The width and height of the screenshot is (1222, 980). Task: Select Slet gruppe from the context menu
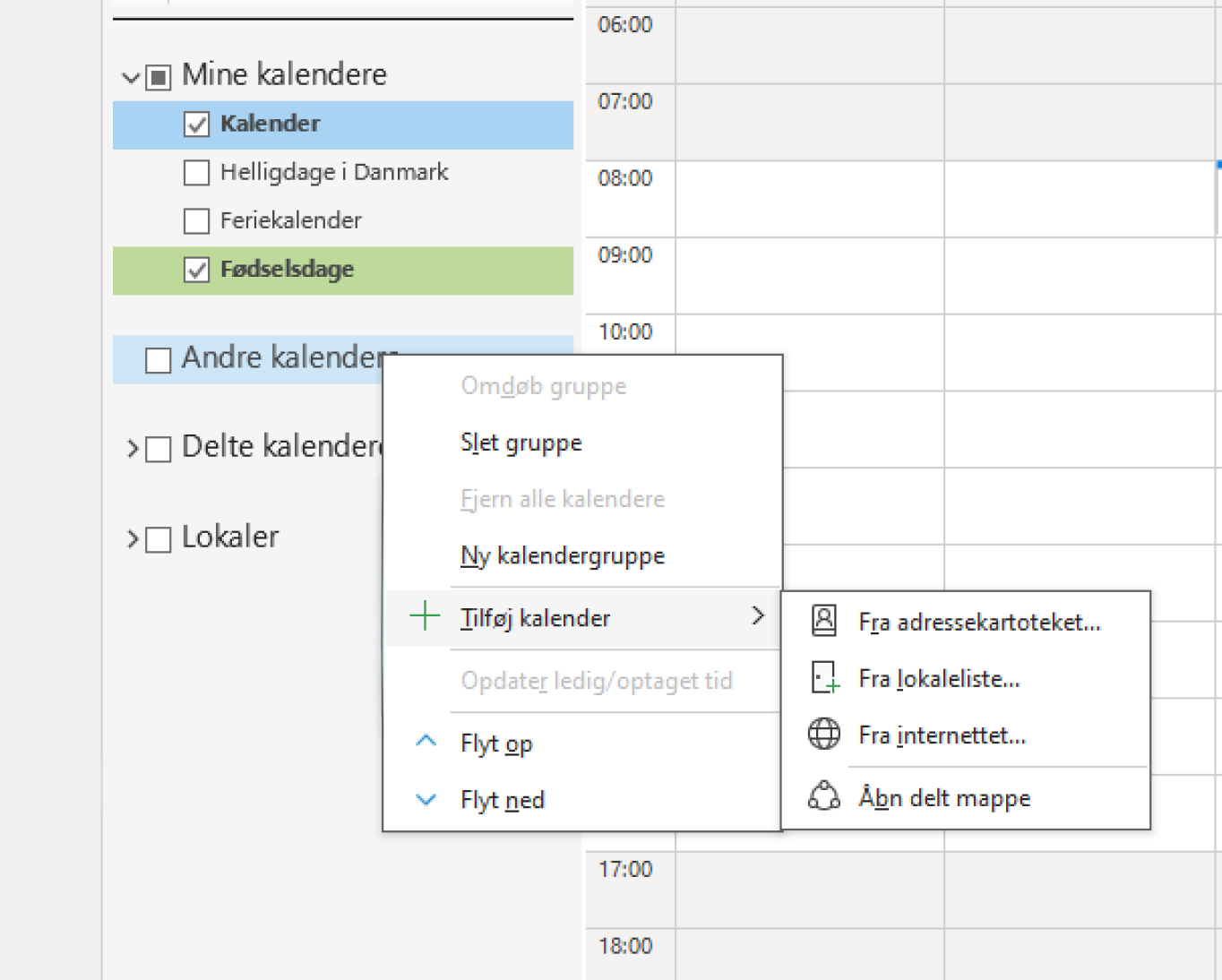[x=521, y=443]
